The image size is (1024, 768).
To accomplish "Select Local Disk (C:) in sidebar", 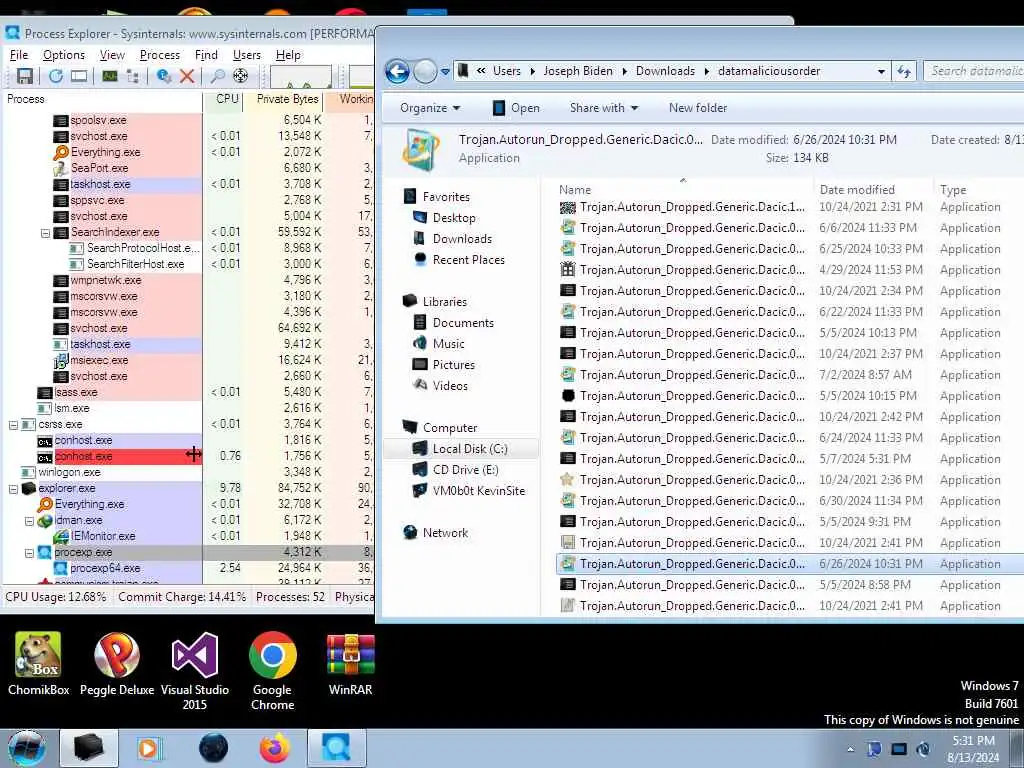I will tap(470, 449).
